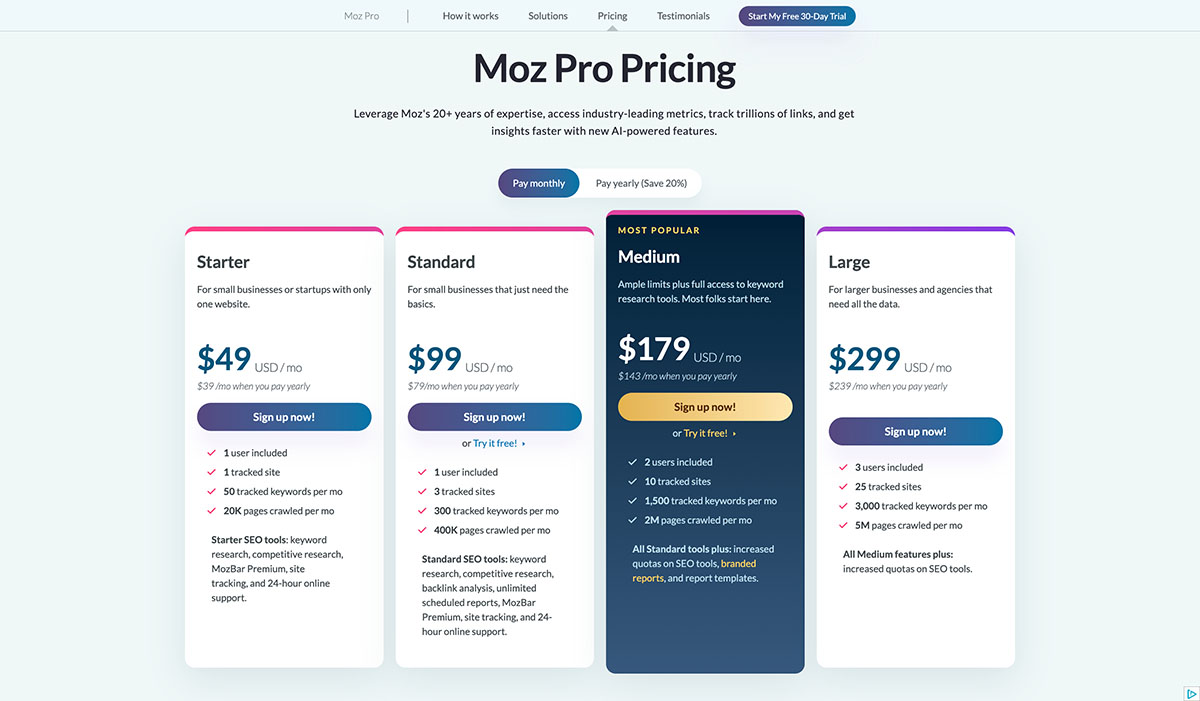Click the checkmark beside "25 tracked sites" in Large
1200x701 pixels.
point(843,486)
